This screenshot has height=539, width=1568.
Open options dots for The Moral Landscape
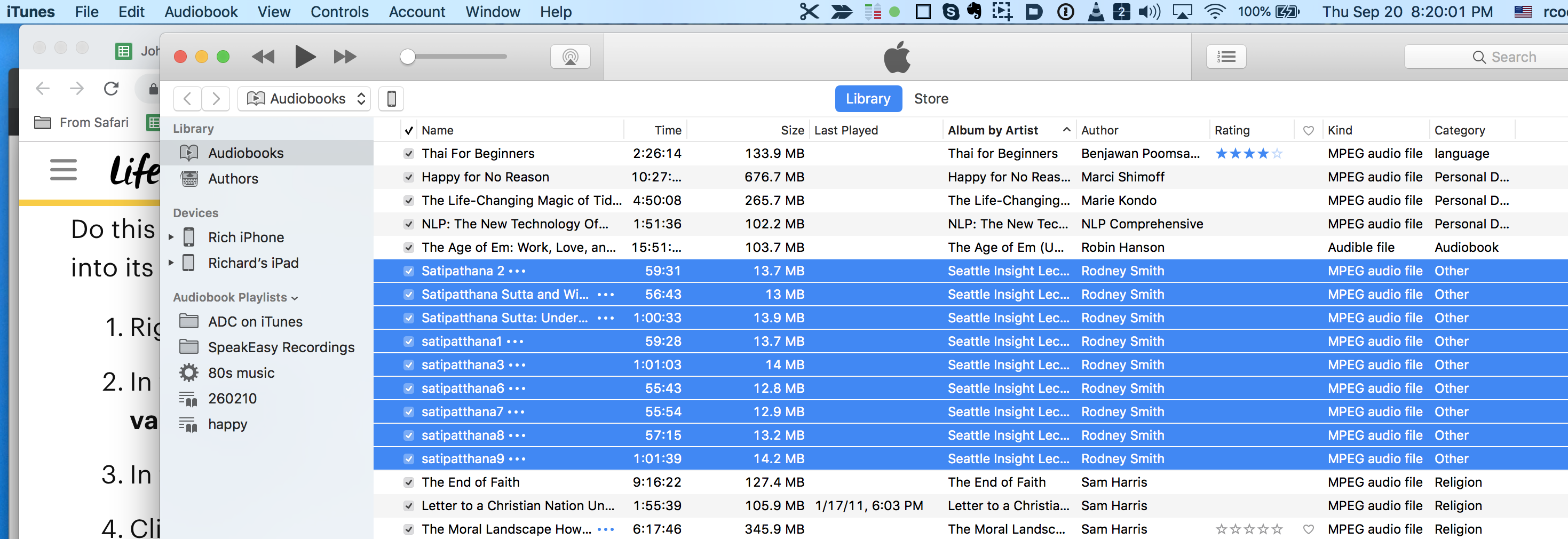[x=606, y=529]
